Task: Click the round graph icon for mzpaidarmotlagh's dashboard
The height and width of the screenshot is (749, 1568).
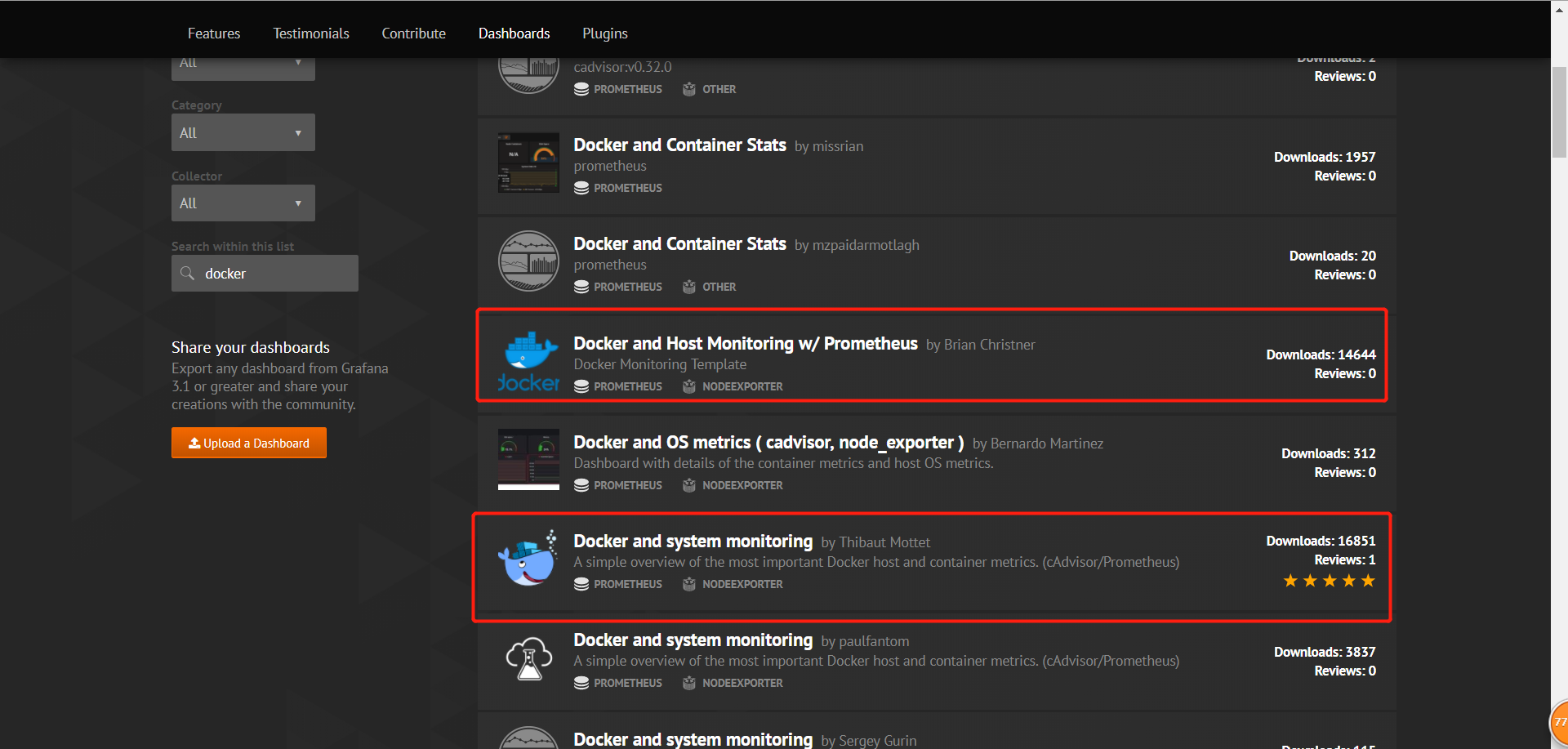Action: [x=528, y=261]
